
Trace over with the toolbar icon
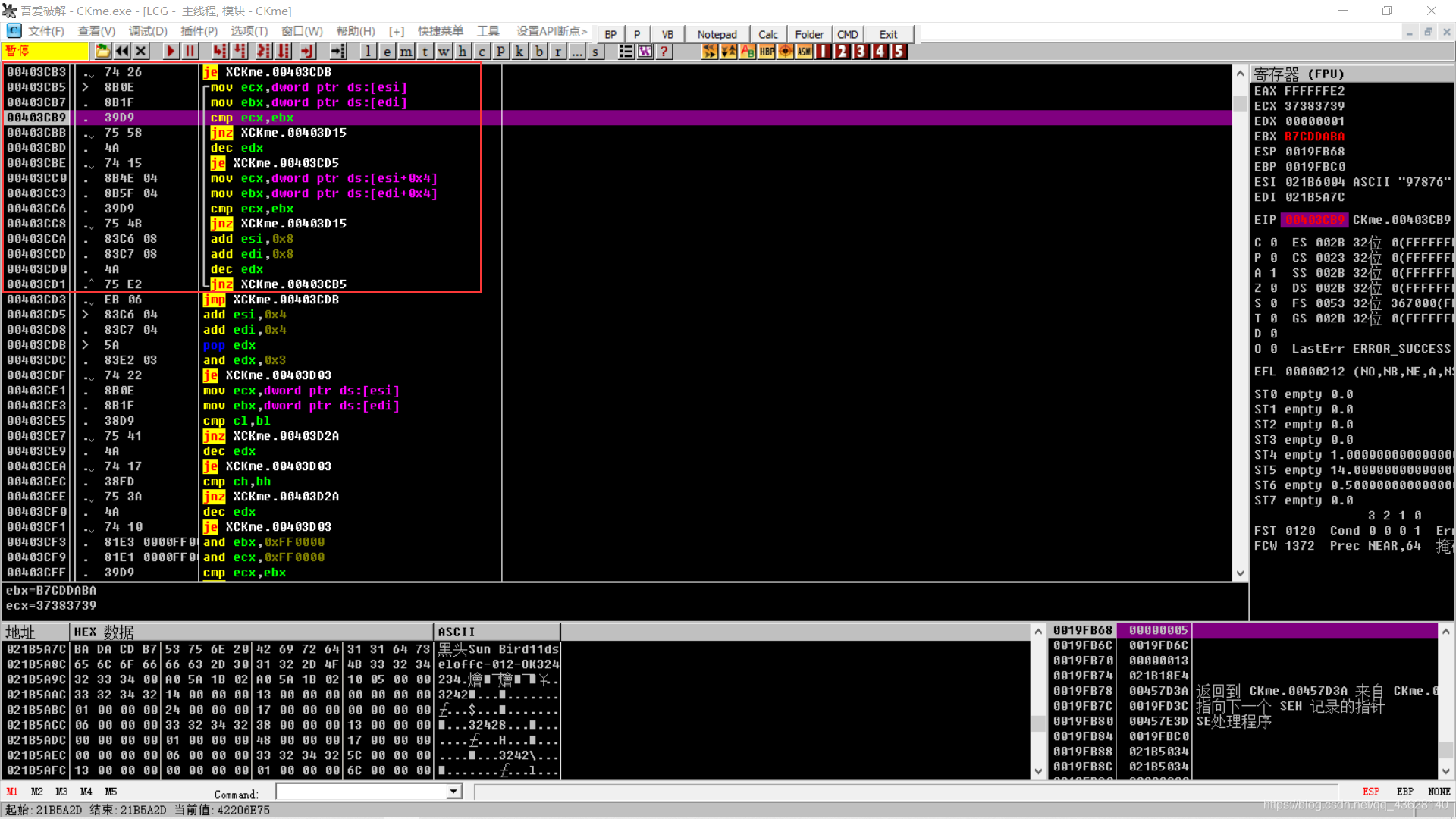(x=283, y=51)
